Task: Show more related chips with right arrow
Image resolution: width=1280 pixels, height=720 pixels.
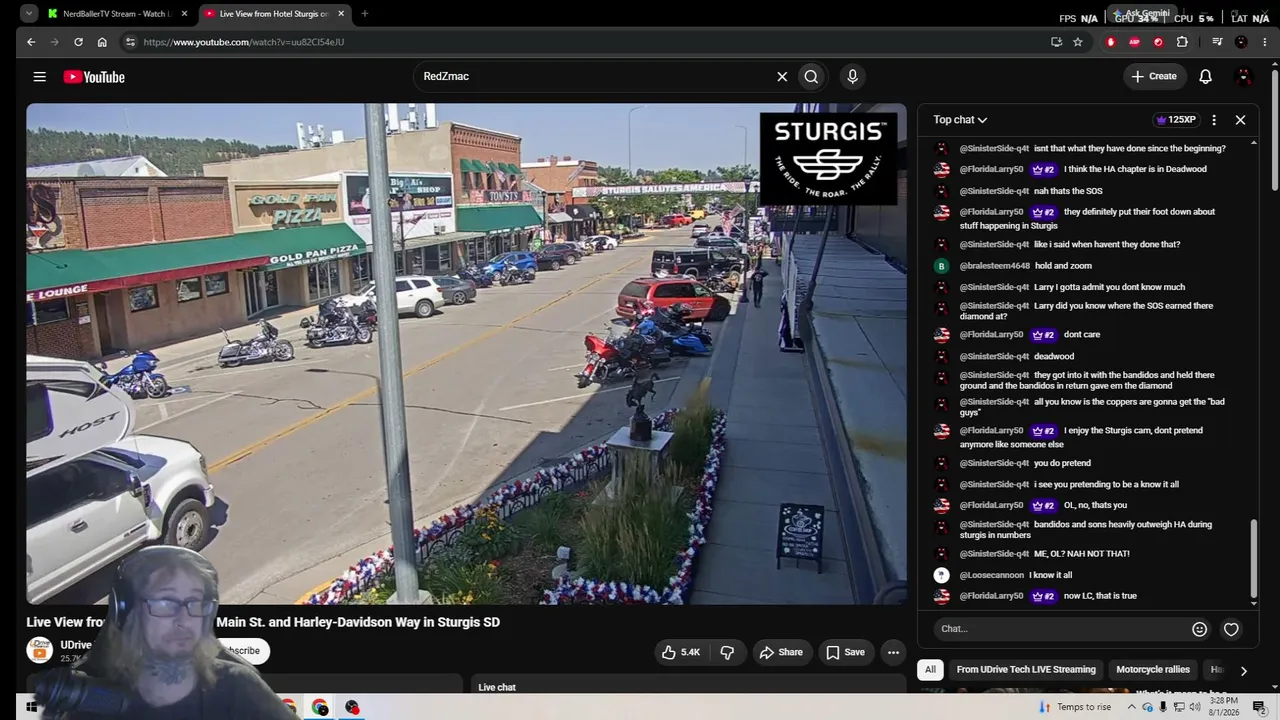Action: (x=1243, y=671)
